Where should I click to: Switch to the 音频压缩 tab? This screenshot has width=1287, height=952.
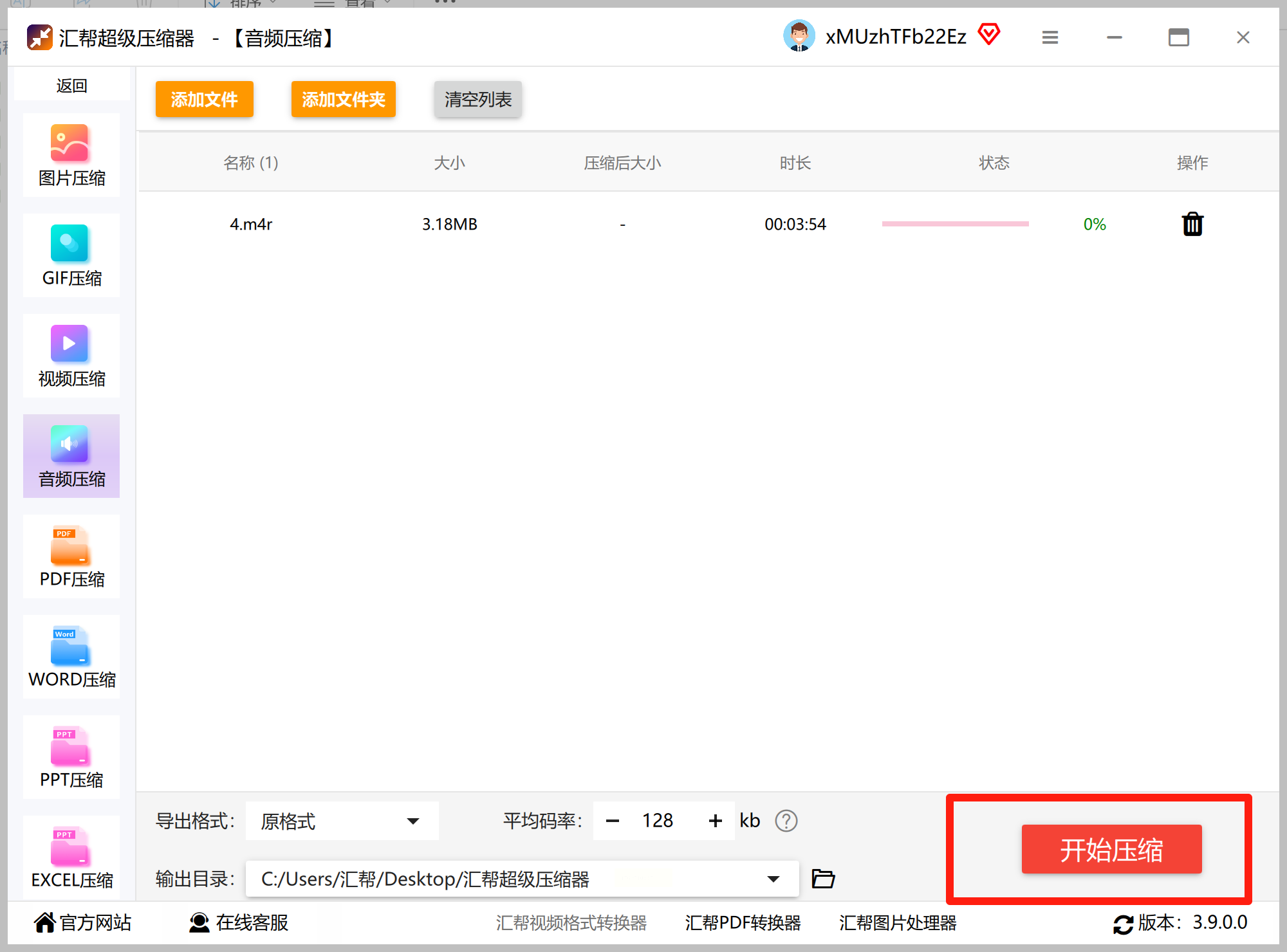(71, 457)
